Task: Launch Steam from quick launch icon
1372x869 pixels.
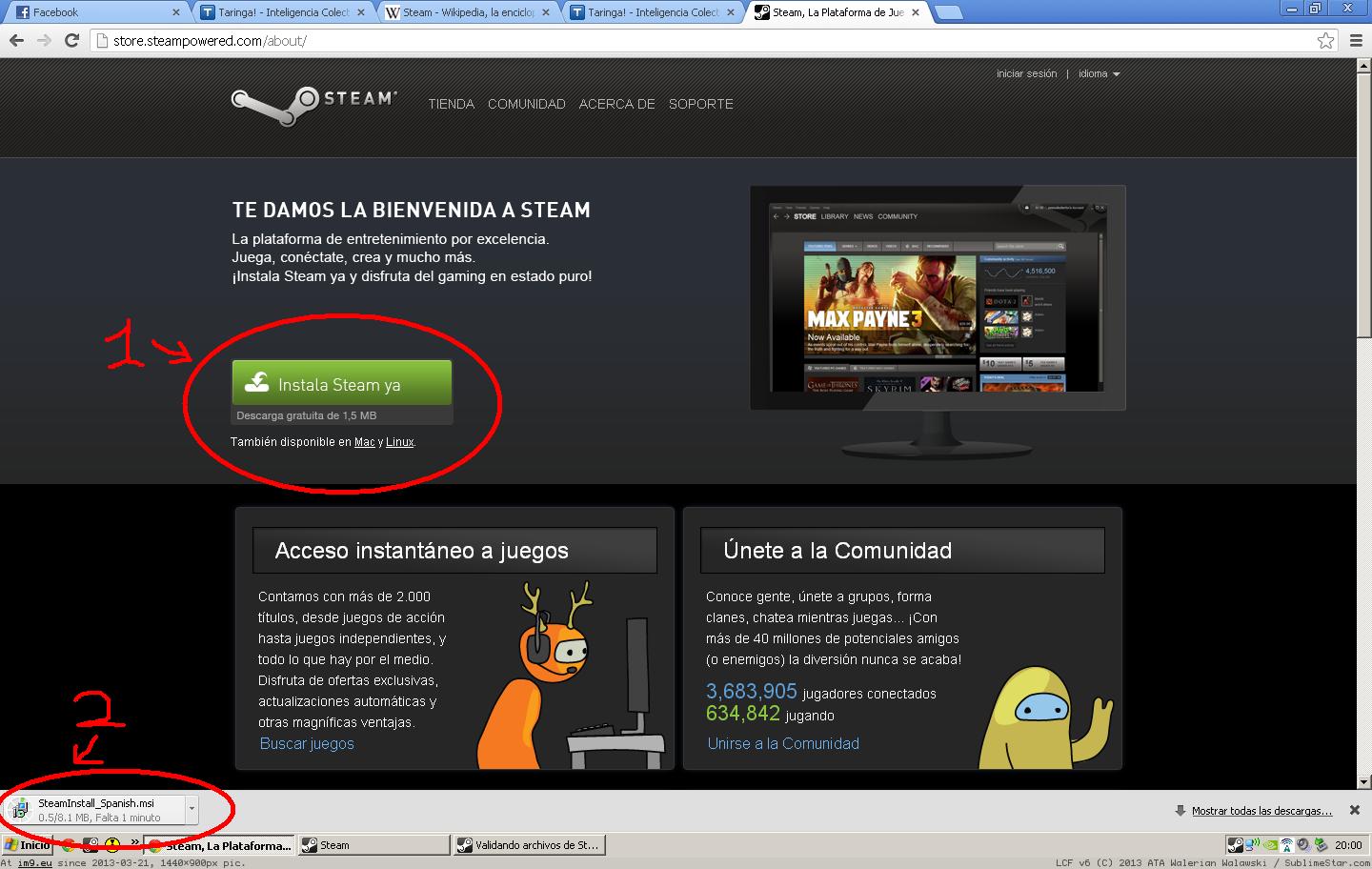Action: pos(91,845)
